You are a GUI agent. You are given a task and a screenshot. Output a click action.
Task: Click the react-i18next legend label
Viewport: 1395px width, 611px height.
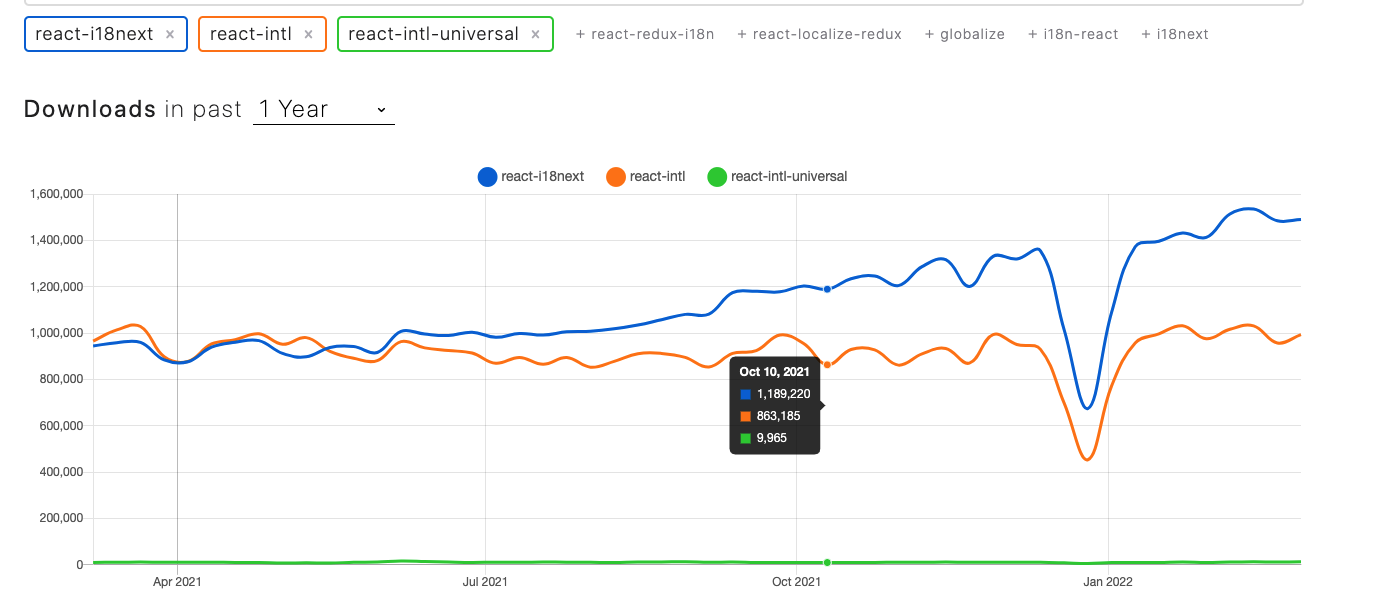543,177
